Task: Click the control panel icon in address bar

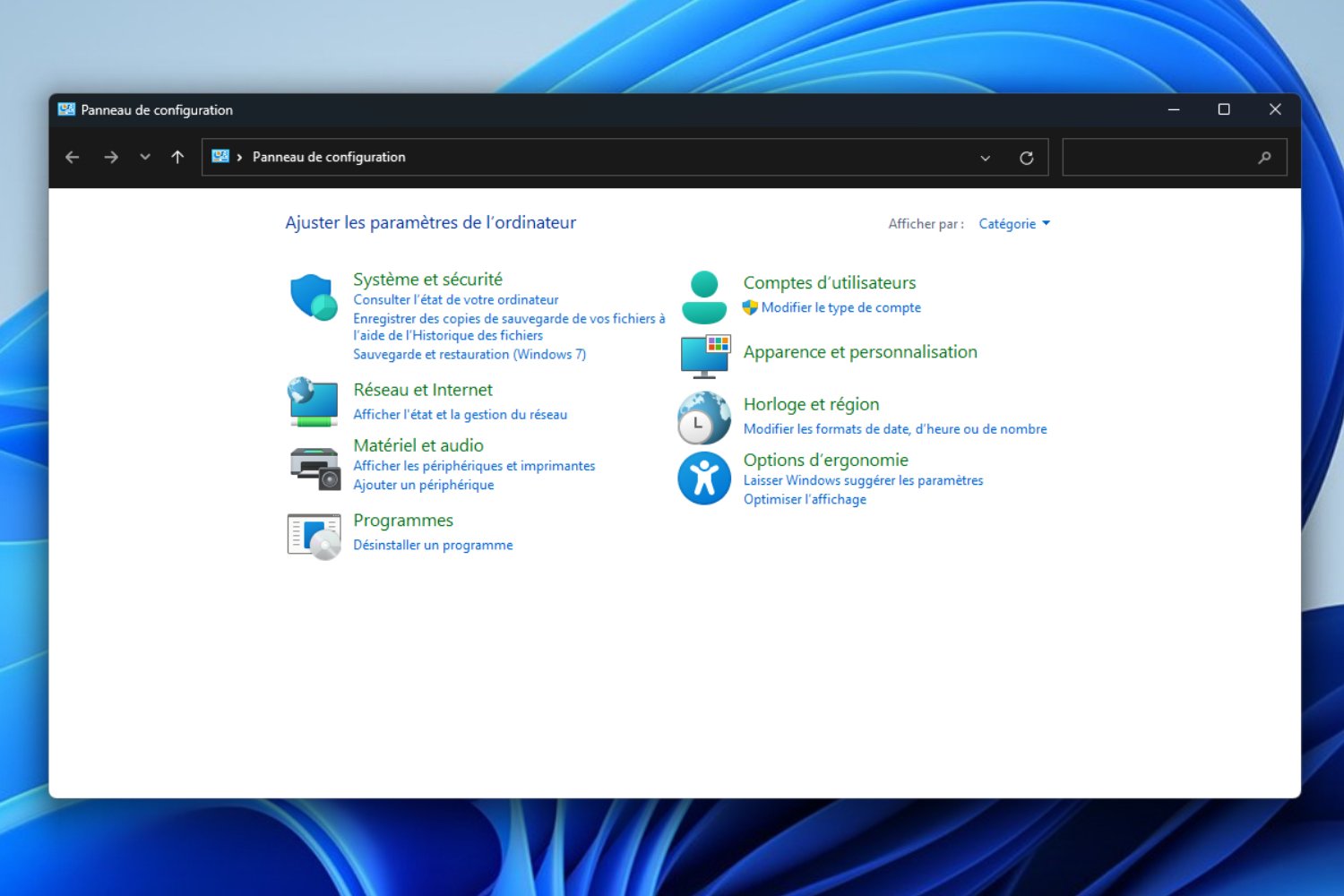Action: (220, 157)
